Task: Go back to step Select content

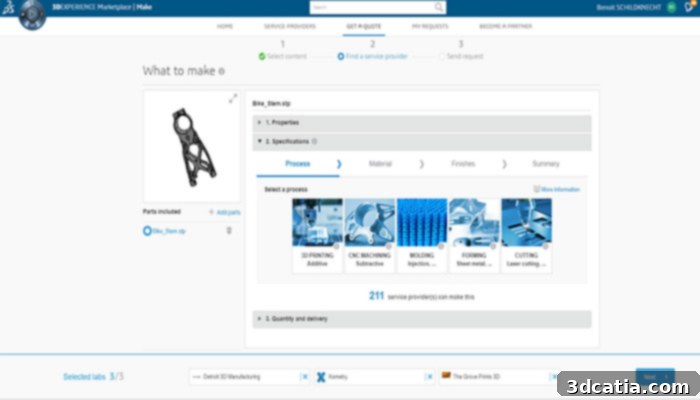Action: pos(283,56)
